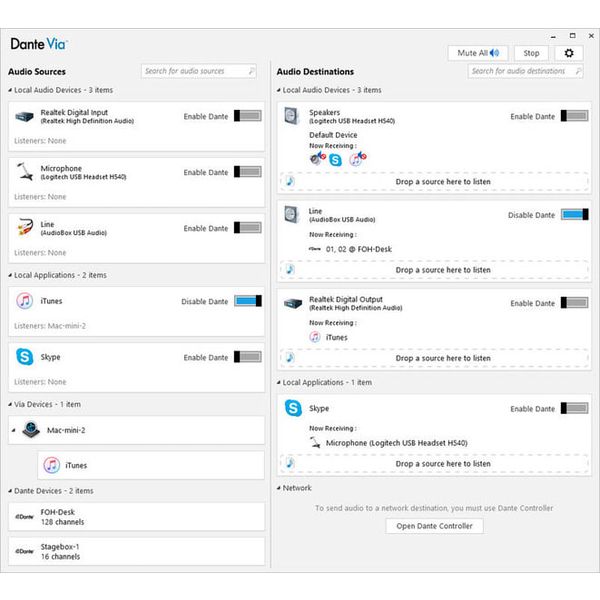The image size is (600, 600).
Task: Disable Dante for iTunes source
Action: 247,301
